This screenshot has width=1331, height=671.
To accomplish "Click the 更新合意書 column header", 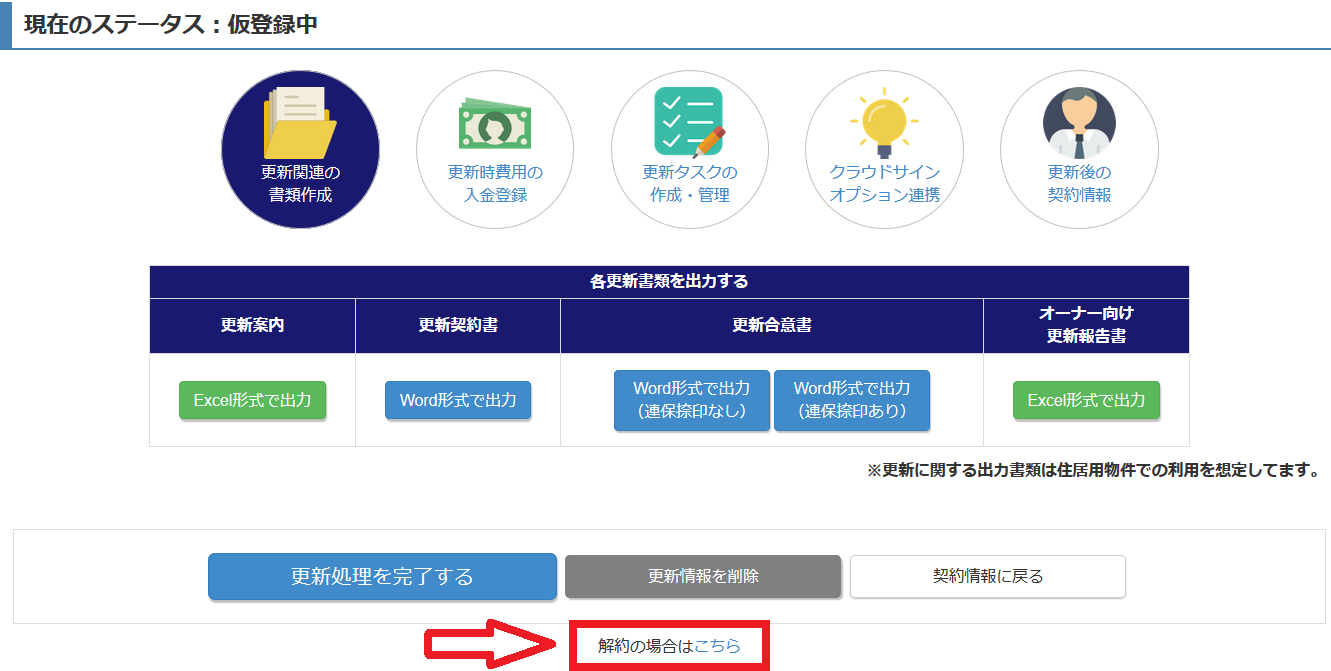I will pos(772,325).
